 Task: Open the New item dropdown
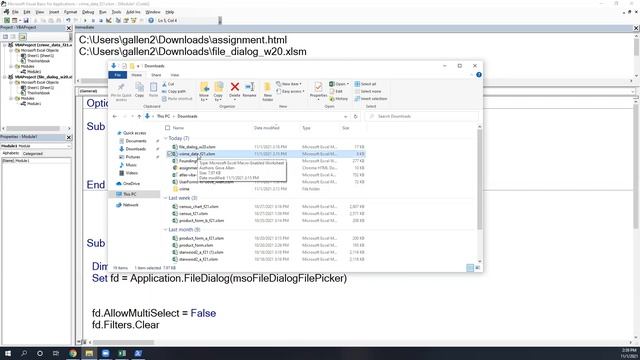click(289, 84)
